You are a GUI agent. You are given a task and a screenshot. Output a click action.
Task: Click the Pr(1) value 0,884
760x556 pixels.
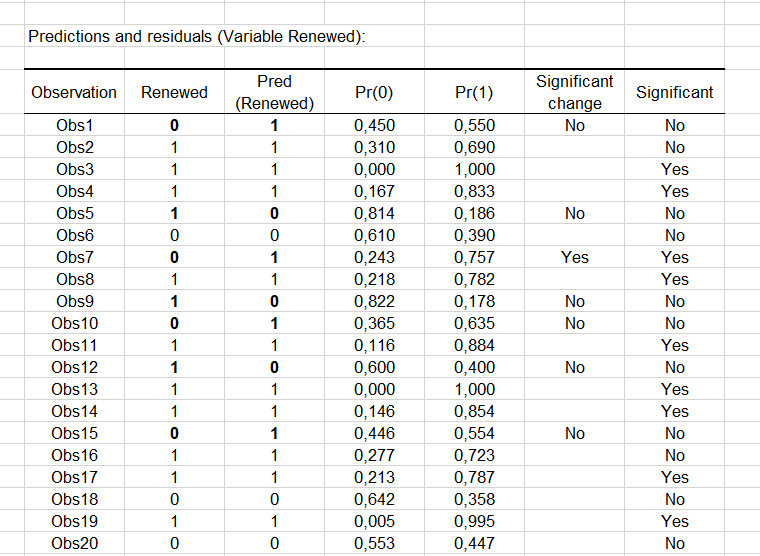(475, 346)
